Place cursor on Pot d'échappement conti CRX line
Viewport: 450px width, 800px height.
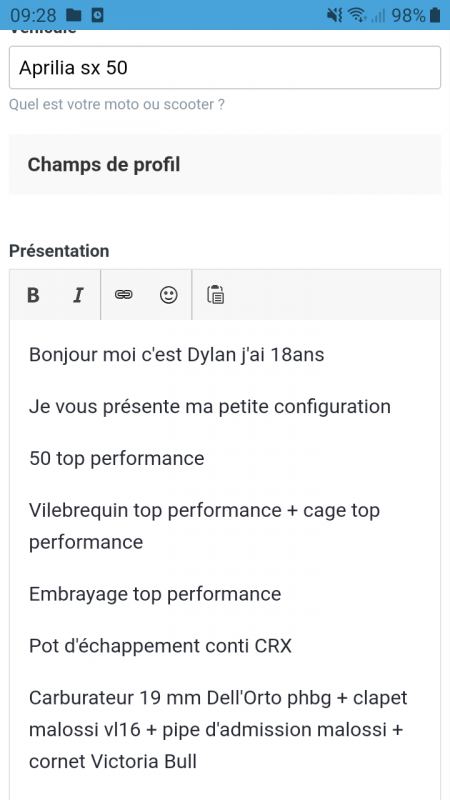[160, 646]
